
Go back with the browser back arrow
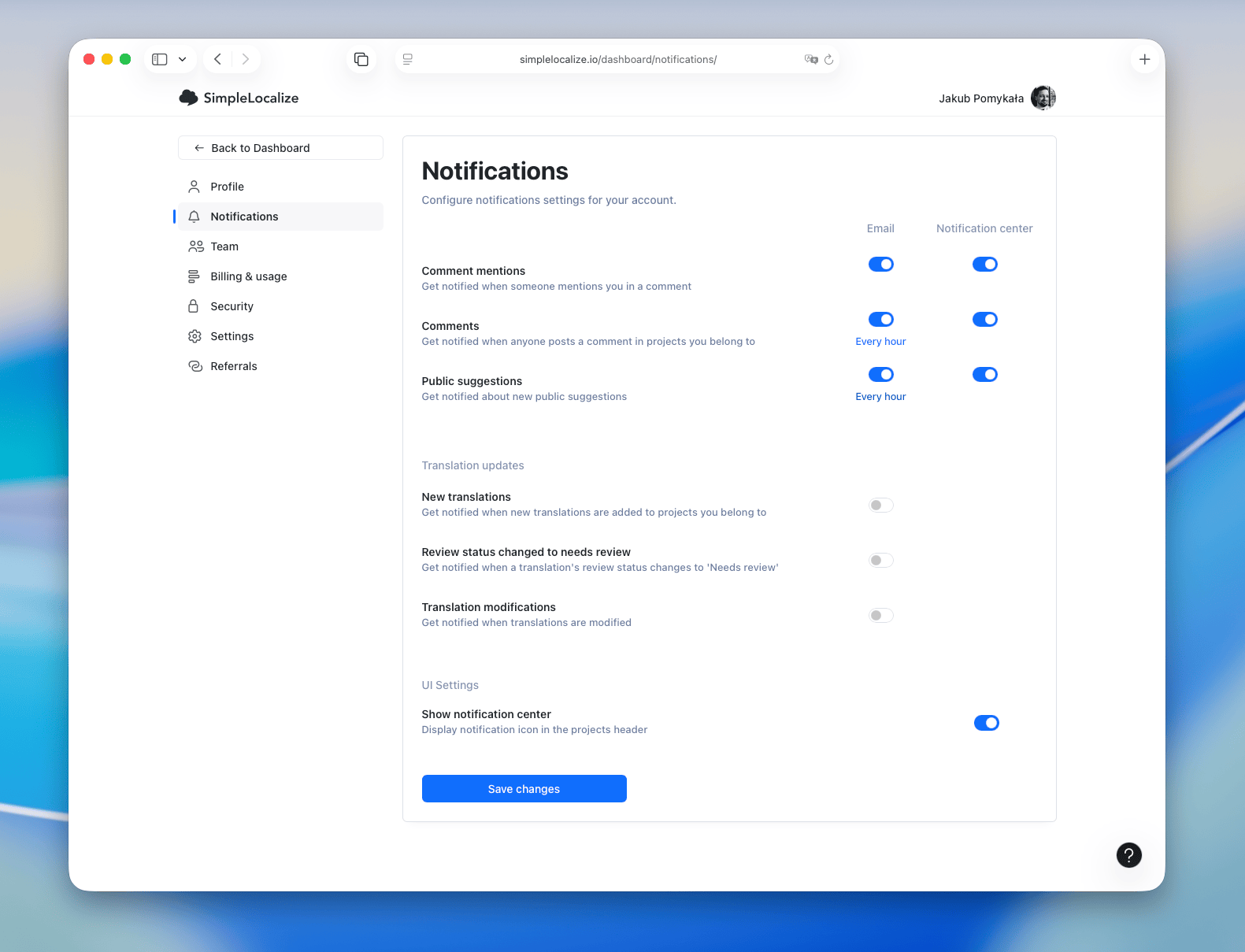(x=217, y=59)
